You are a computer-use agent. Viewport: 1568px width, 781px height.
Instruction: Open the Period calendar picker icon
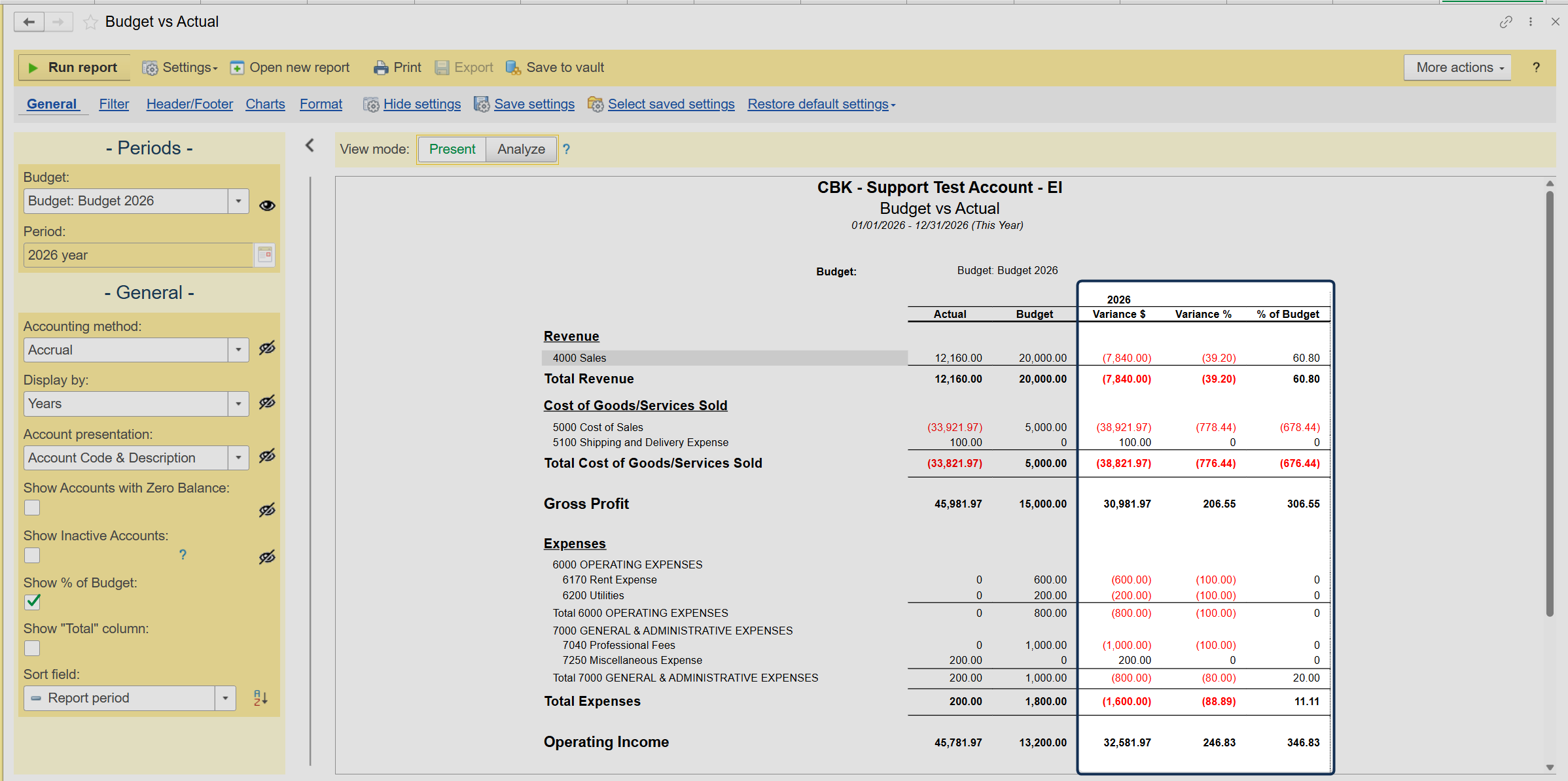265,255
